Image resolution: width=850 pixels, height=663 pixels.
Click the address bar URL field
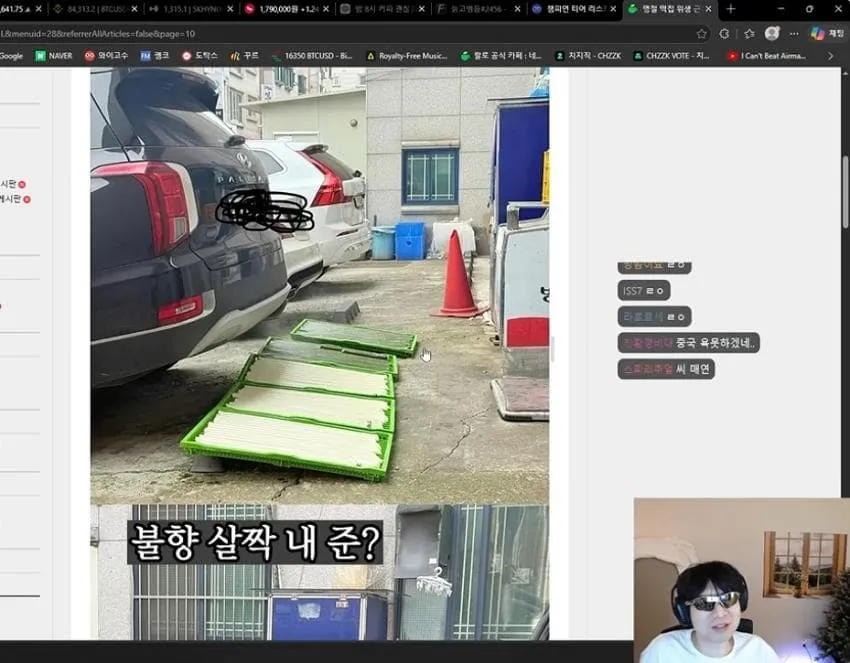[347, 34]
